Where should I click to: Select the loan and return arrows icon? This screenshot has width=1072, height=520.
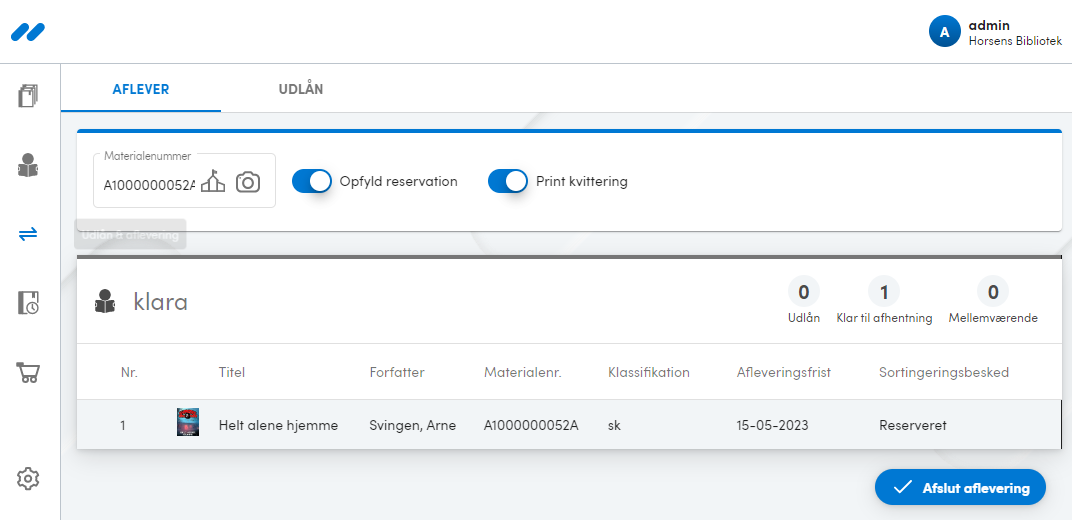click(x=28, y=233)
